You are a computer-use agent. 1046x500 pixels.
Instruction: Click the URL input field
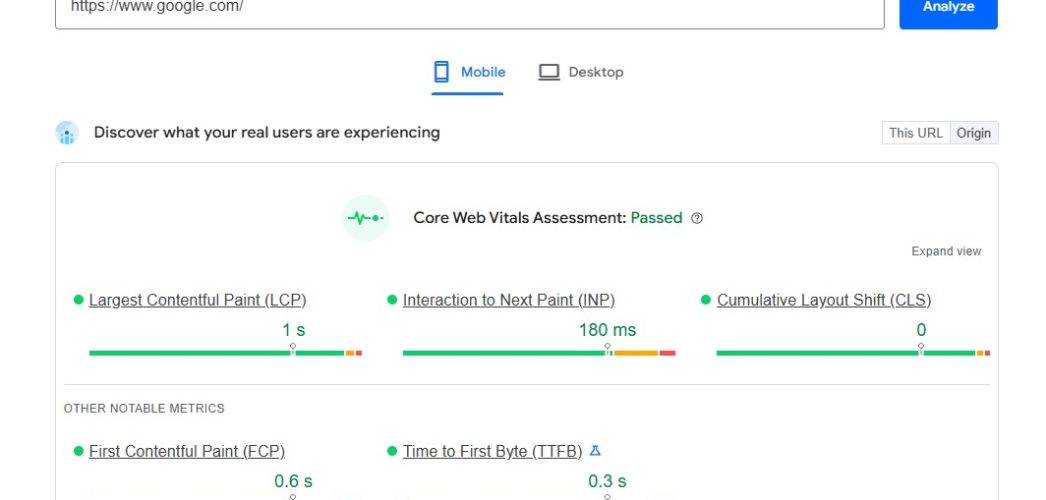(x=470, y=8)
